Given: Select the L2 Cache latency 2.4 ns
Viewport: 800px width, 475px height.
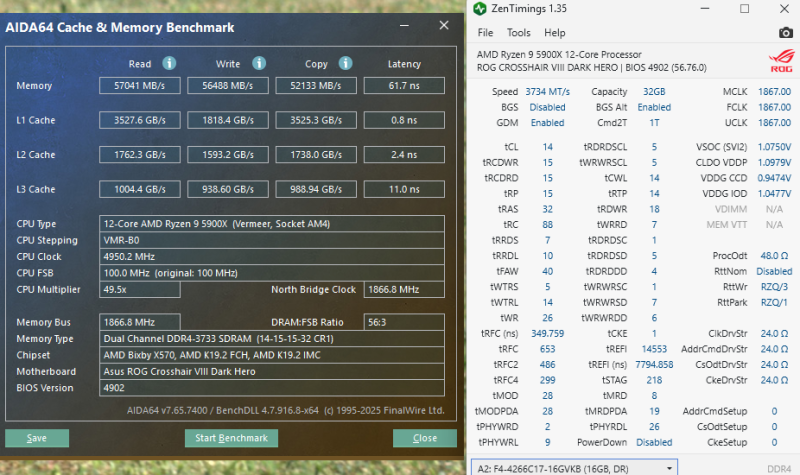Looking at the screenshot, I should click(404, 155).
